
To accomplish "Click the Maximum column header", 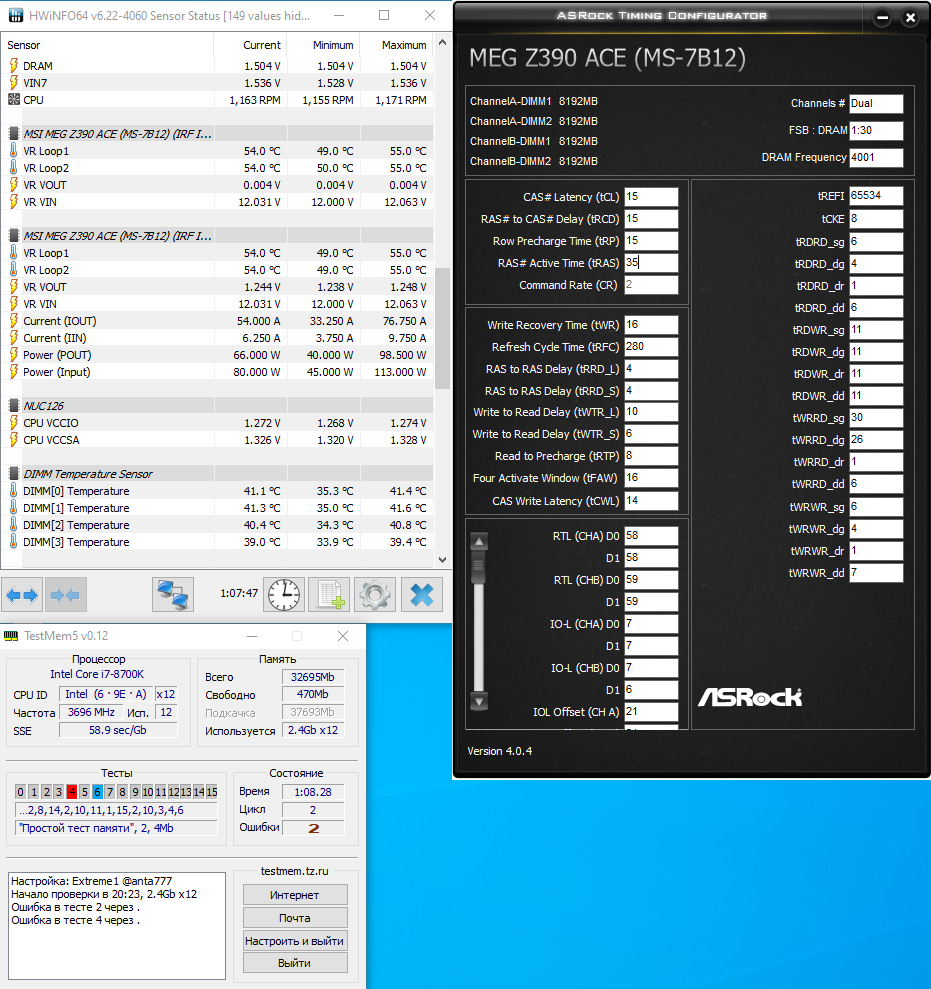I will coord(397,45).
